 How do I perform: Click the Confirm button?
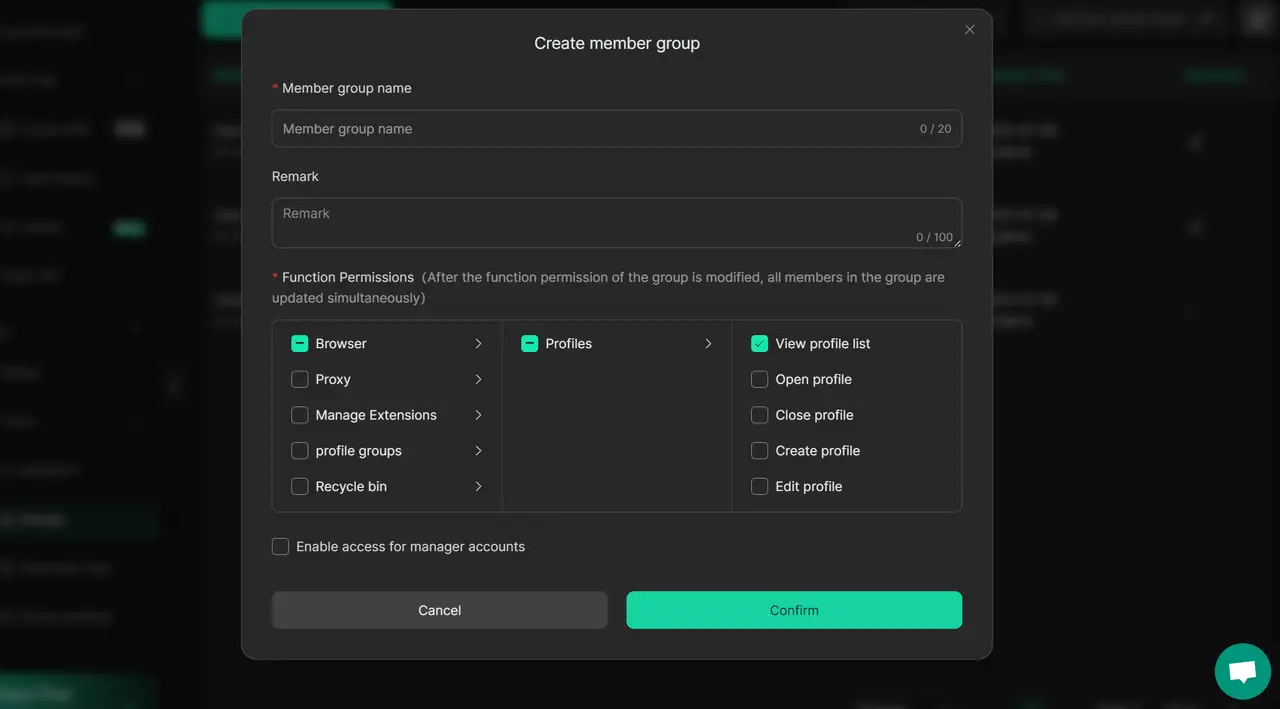[794, 610]
